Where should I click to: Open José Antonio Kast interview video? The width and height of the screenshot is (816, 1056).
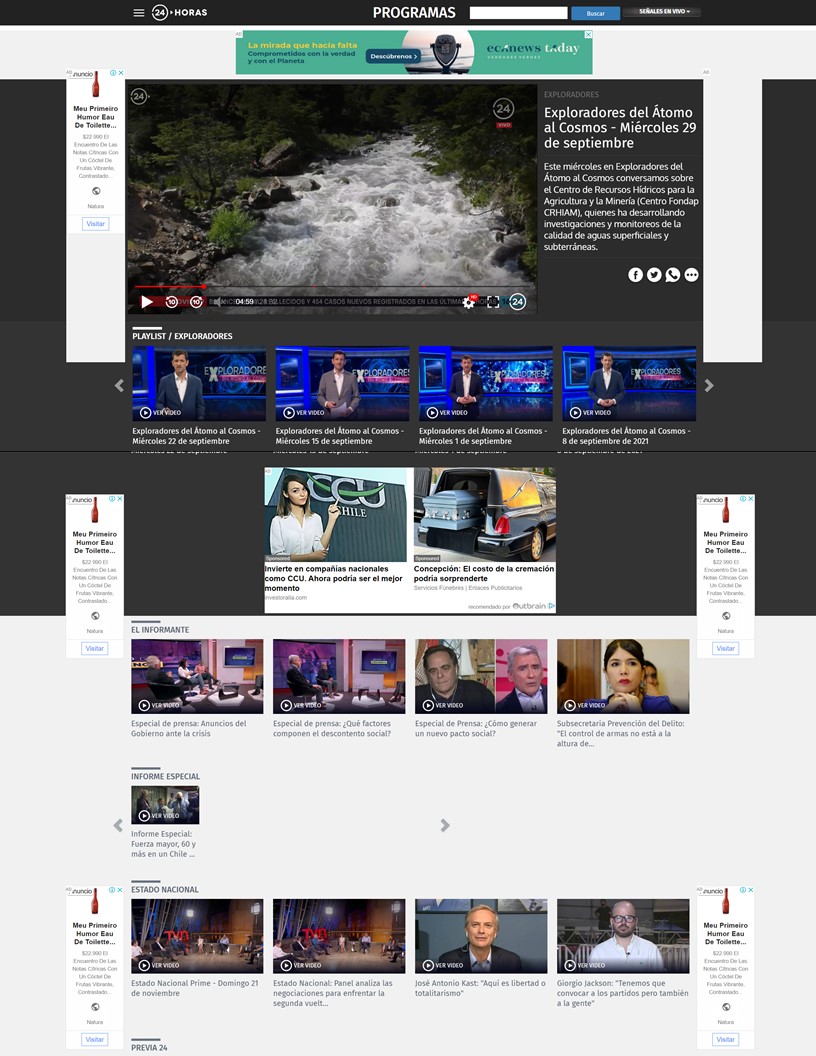(481, 936)
